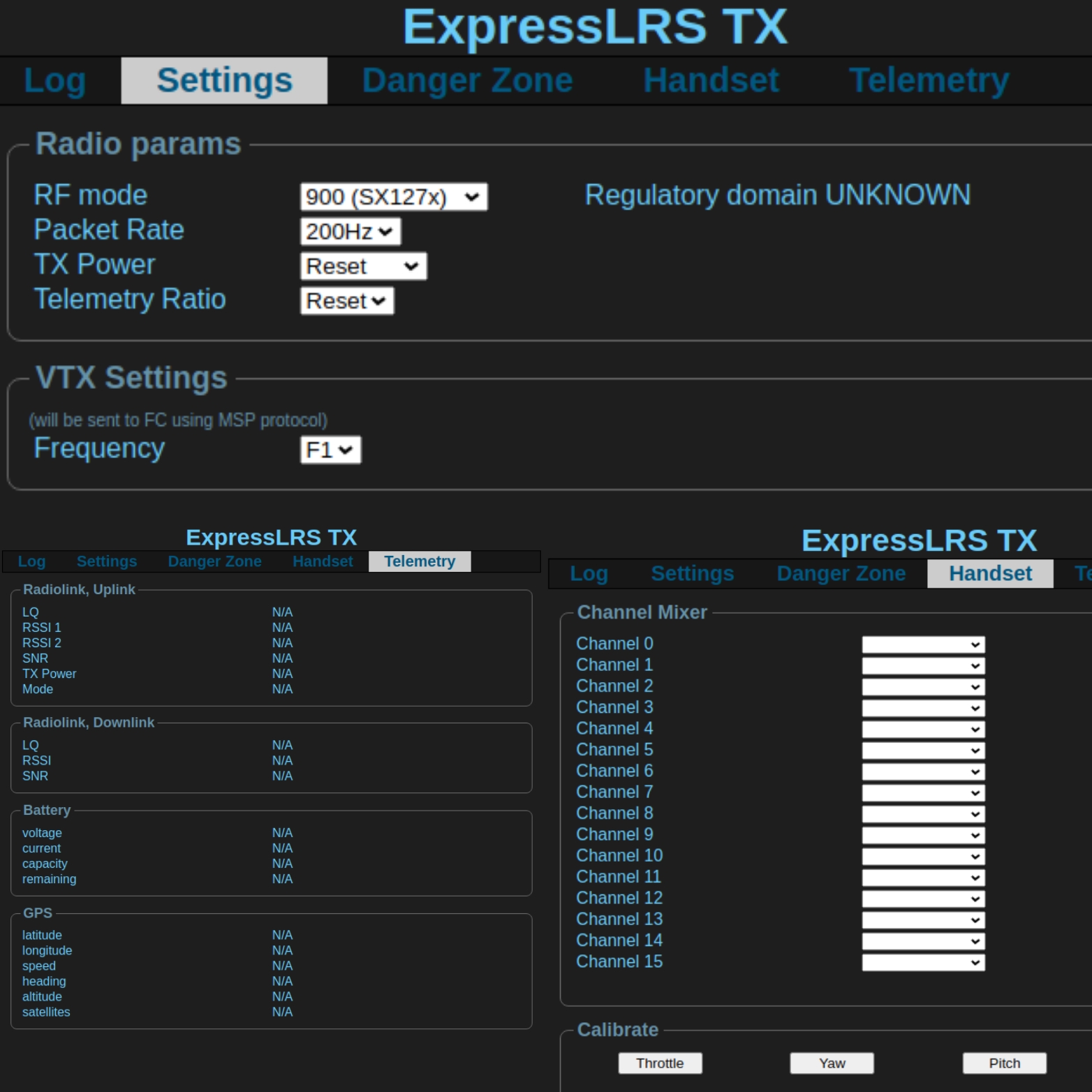Open Channel 14 mixer dropdown
The image size is (1092, 1092).
pos(923,941)
